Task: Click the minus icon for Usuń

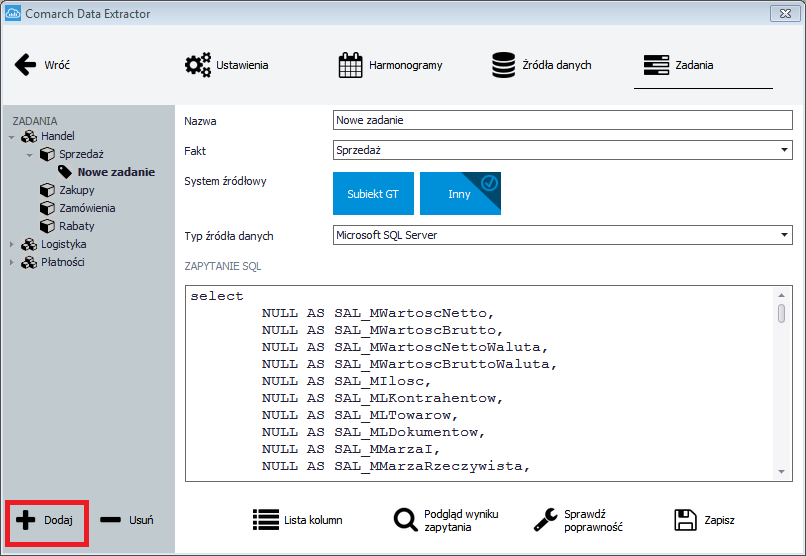Action: pos(111,520)
